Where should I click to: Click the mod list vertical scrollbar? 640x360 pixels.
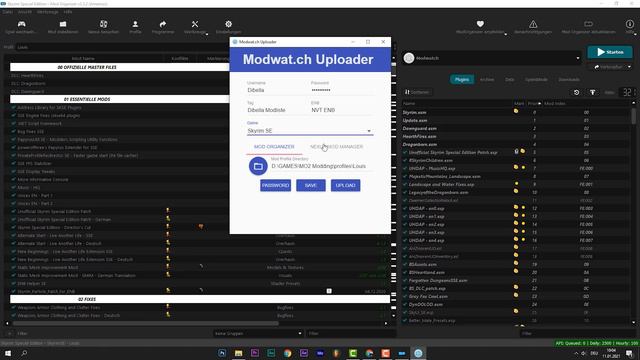[x=393, y=68]
